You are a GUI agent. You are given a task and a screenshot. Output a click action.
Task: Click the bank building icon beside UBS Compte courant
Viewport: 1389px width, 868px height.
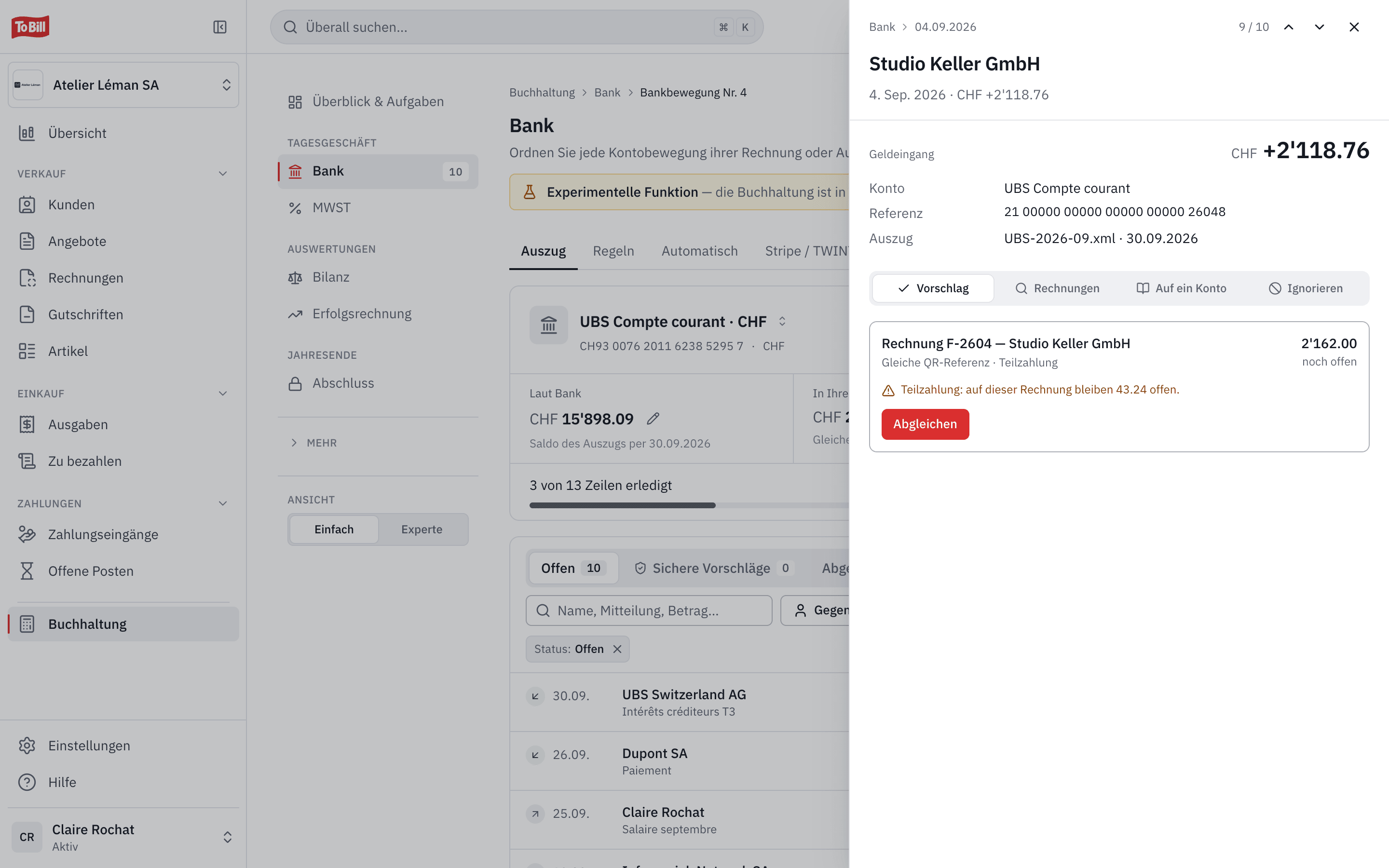pos(549,325)
